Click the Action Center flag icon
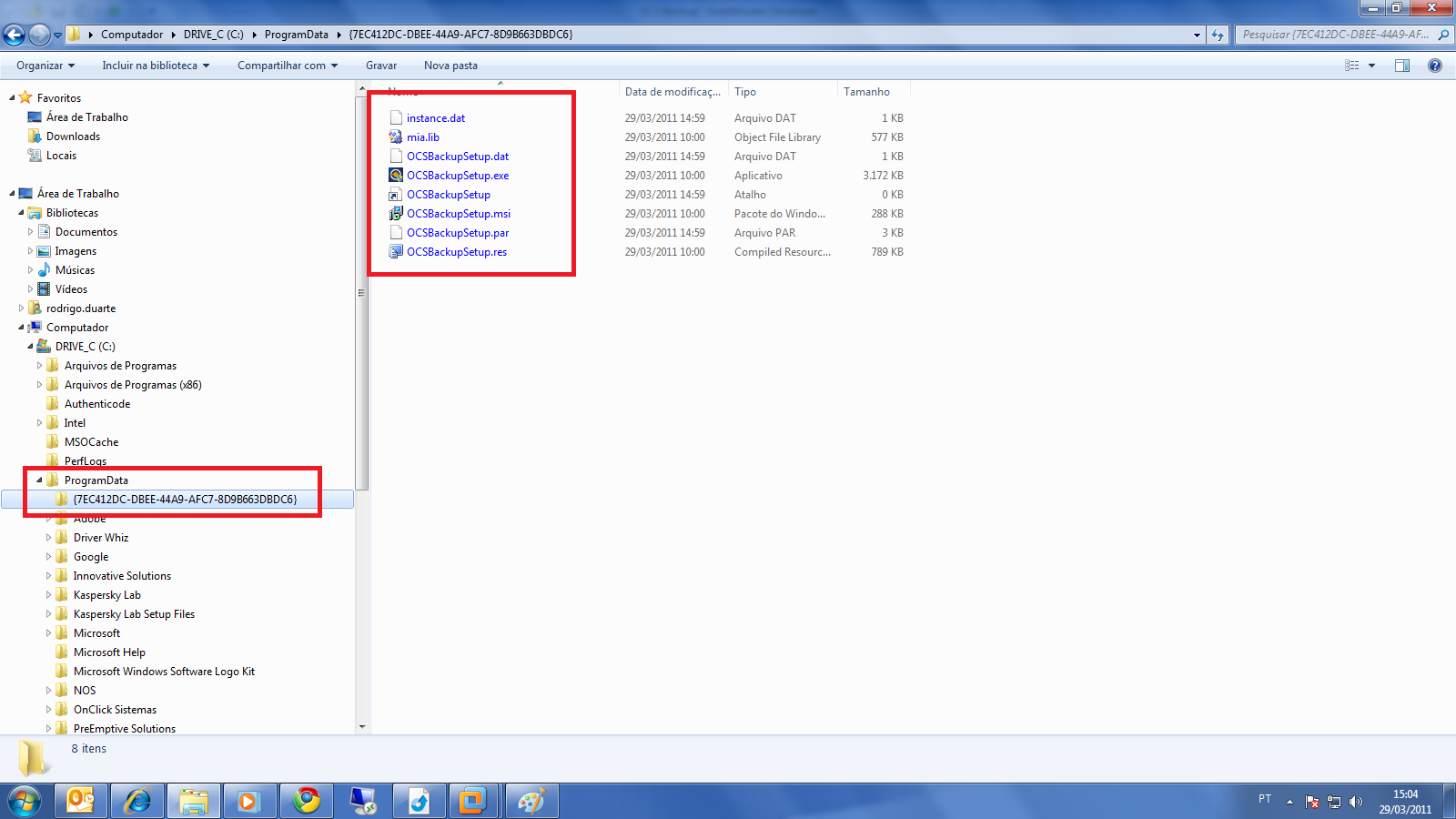This screenshot has width=1456, height=819. click(1312, 802)
